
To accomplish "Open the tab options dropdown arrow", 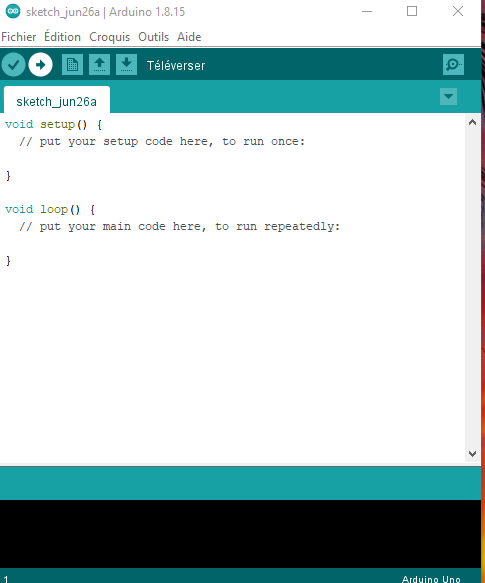I will point(449,97).
